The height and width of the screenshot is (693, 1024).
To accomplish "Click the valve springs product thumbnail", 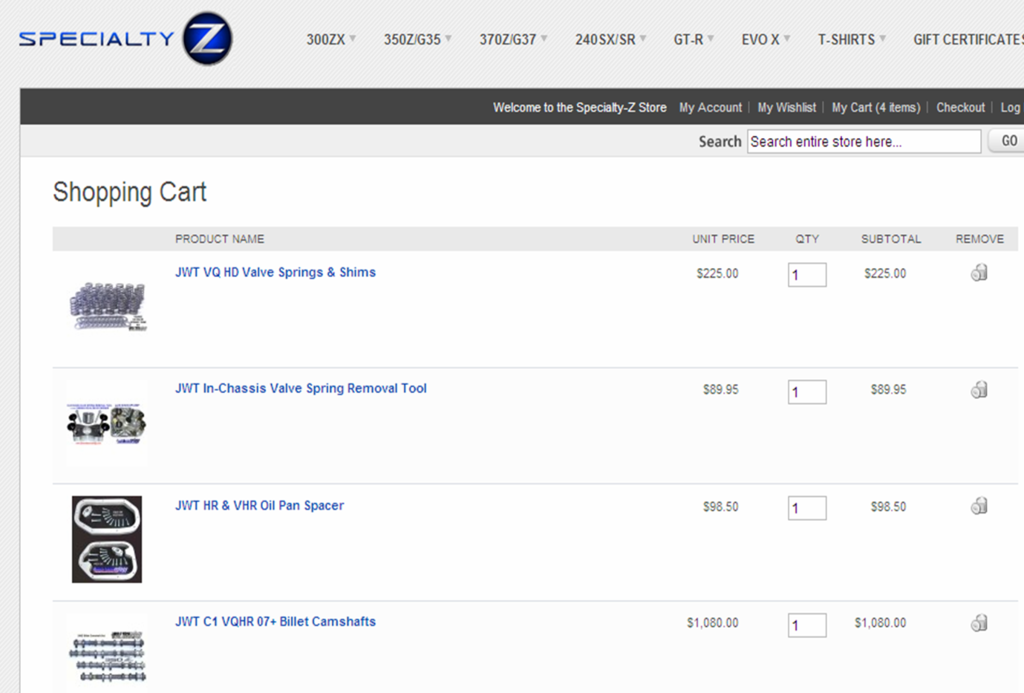I will coord(108,307).
